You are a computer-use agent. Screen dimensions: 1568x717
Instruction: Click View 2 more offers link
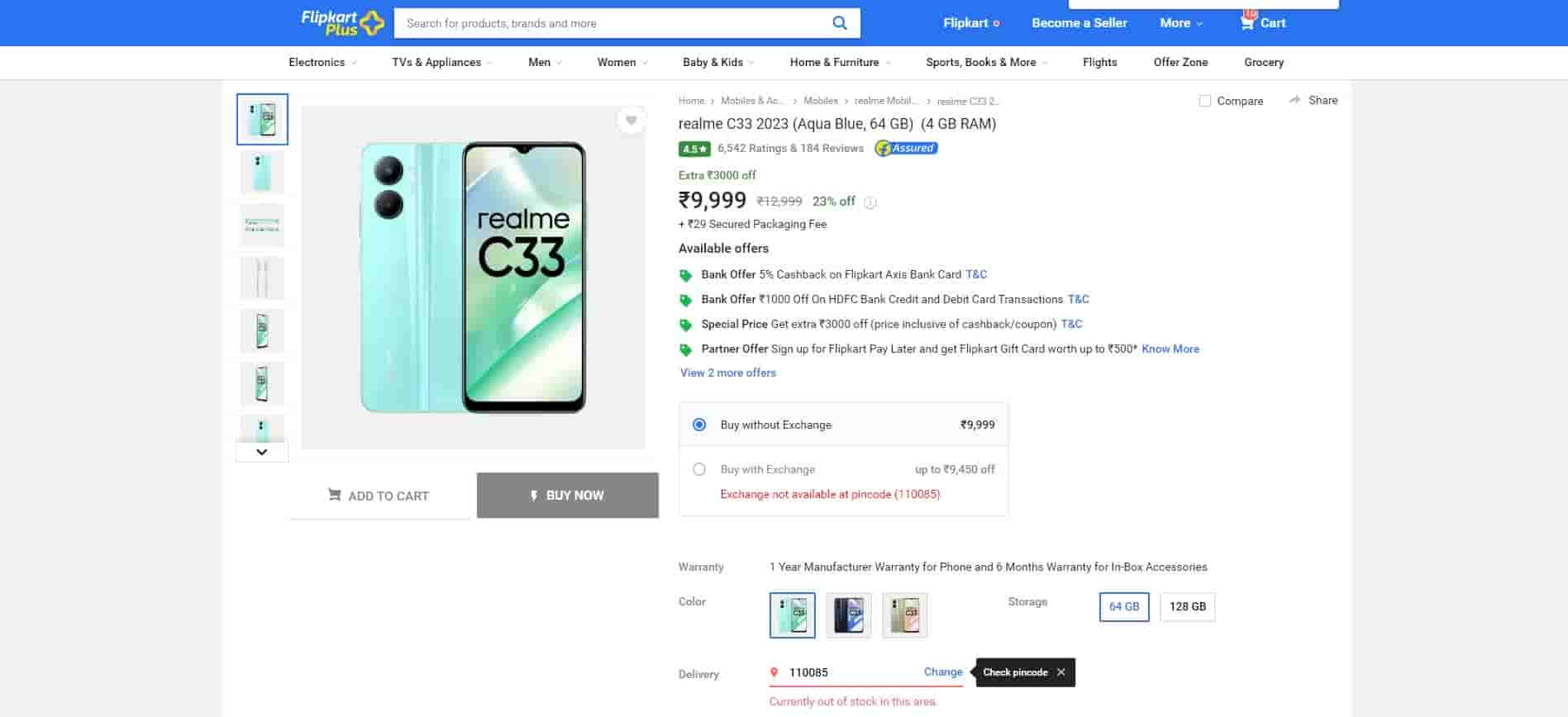727,373
